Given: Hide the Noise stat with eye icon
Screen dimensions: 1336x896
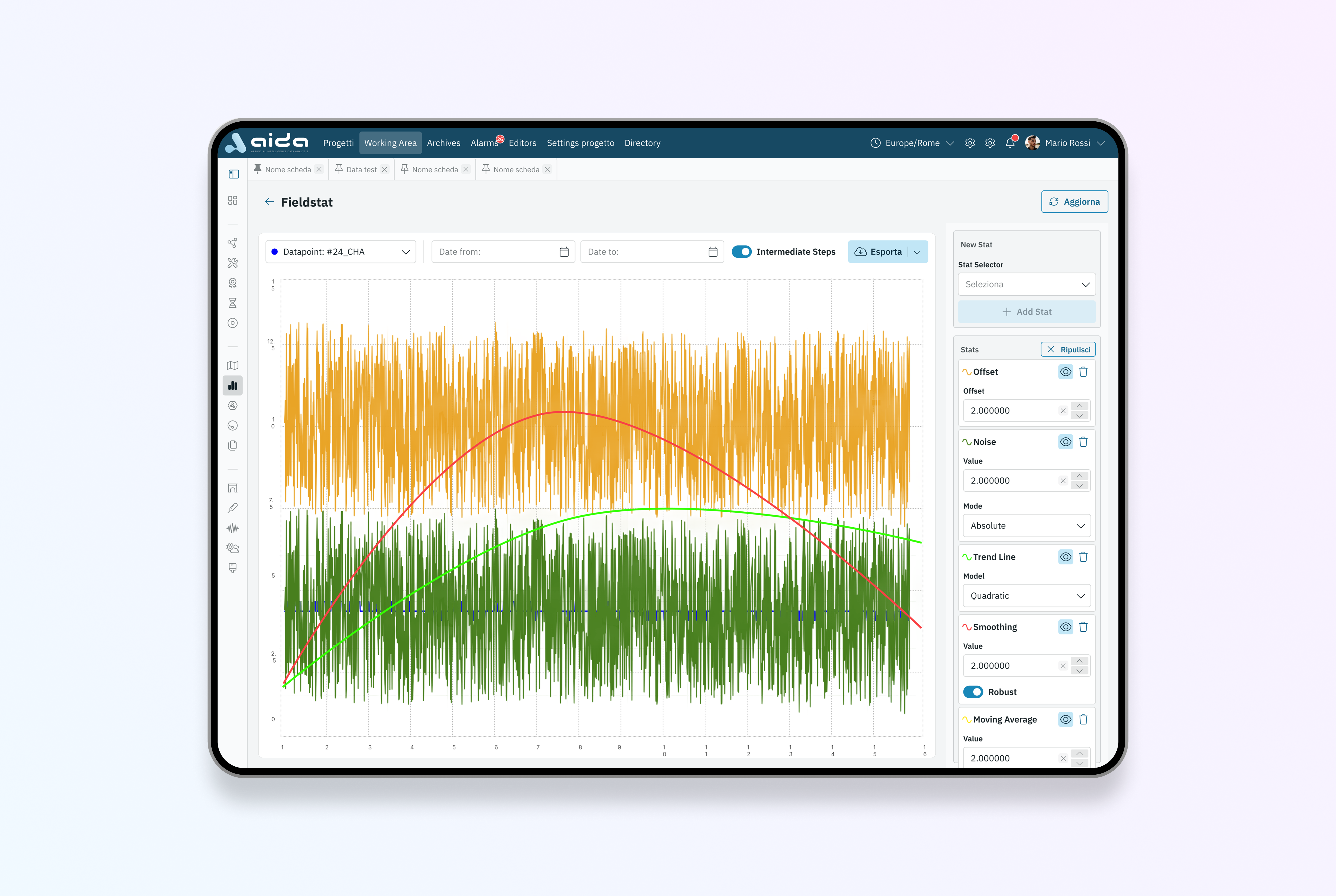Looking at the screenshot, I should [x=1066, y=442].
